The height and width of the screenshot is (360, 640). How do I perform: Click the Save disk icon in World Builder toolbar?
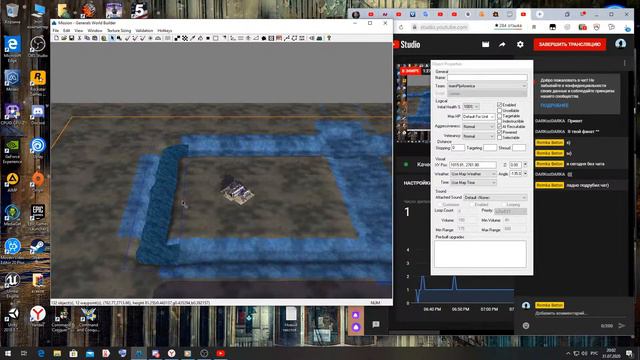point(71,38)
